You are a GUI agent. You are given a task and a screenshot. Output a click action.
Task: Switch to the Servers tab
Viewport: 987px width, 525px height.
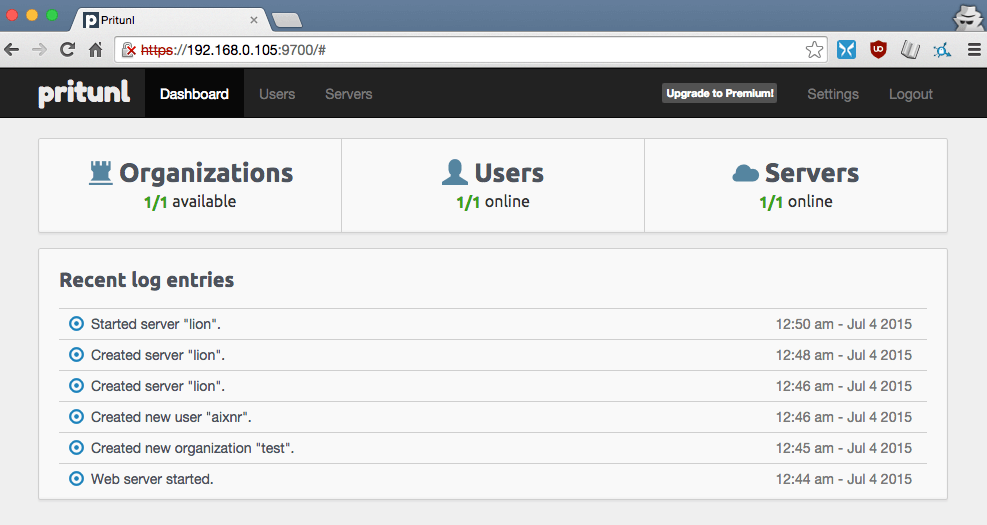349,94
